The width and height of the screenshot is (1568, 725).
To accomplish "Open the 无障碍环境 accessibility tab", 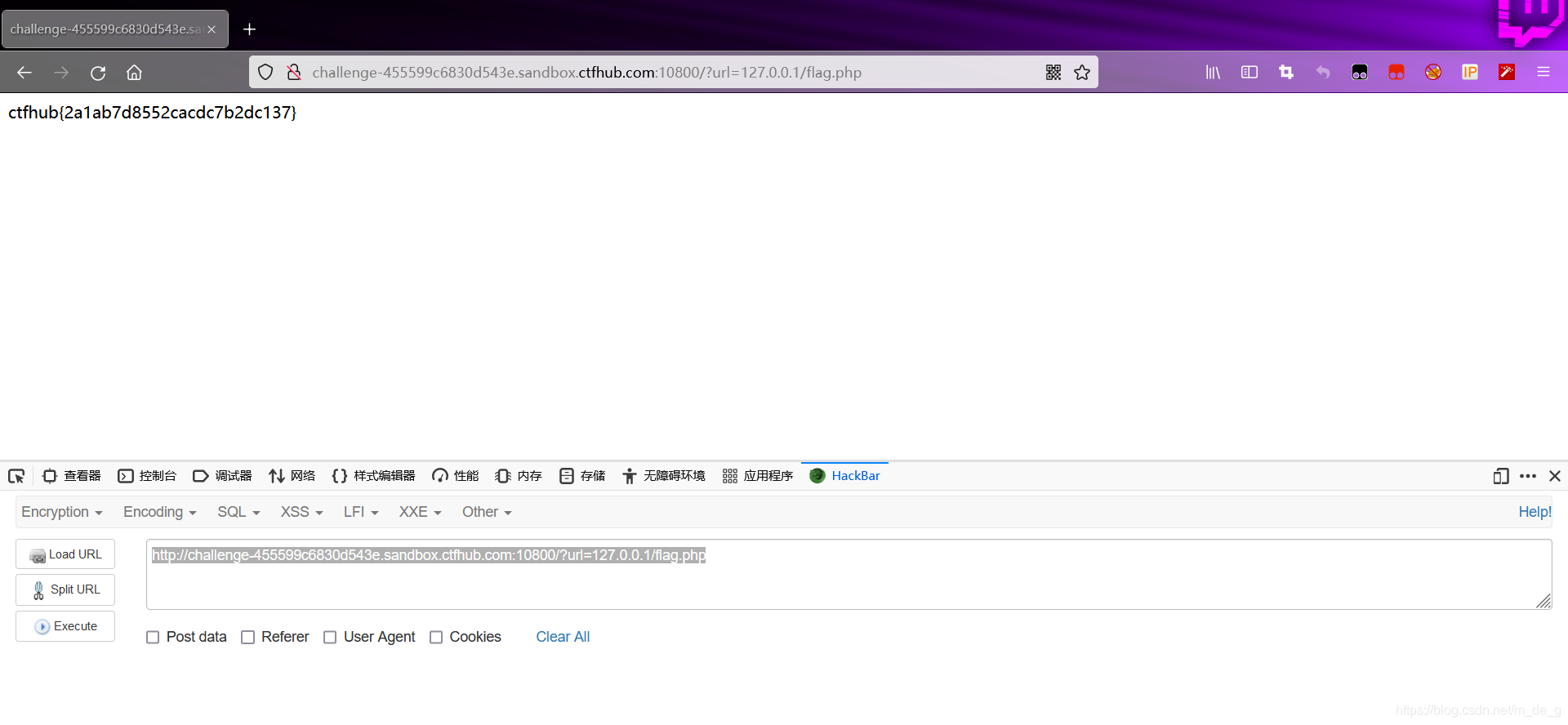I will [x=663, y=476].
